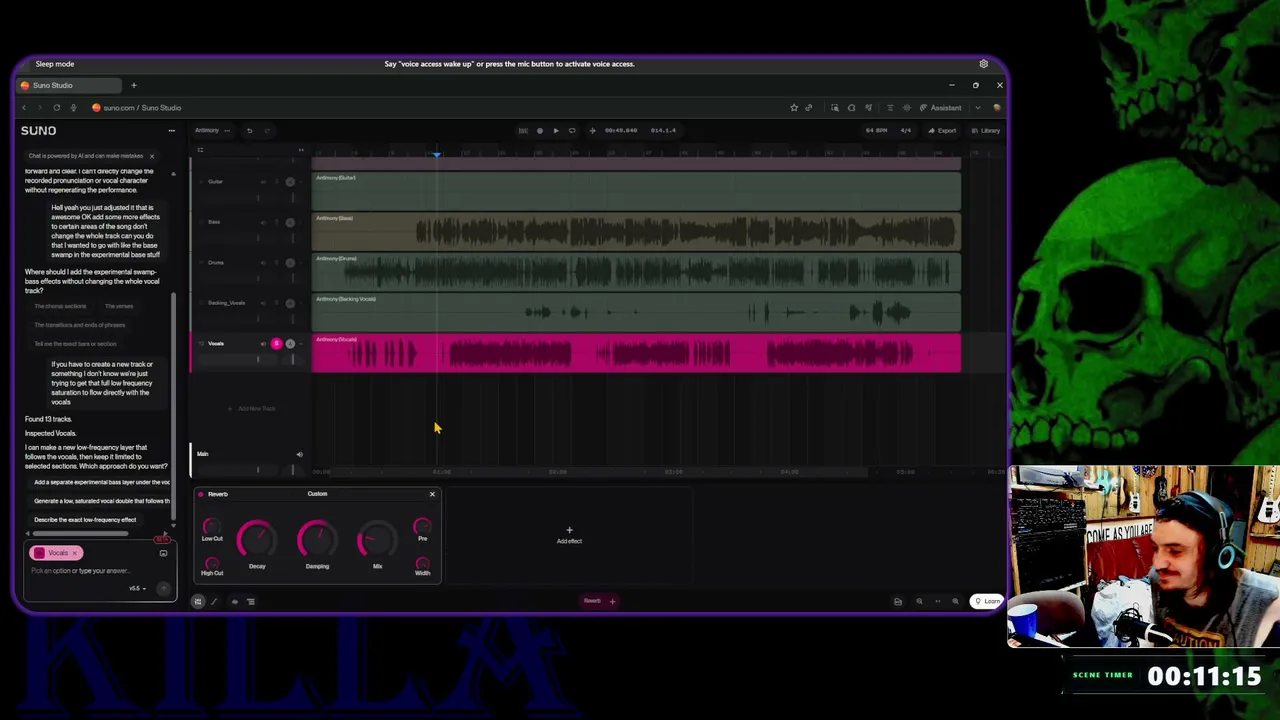This screenshot has width=1280, height=720.
Task: Click the blue playhead marker on timeline
Action: pyautogui.click(x=437, y=154)
